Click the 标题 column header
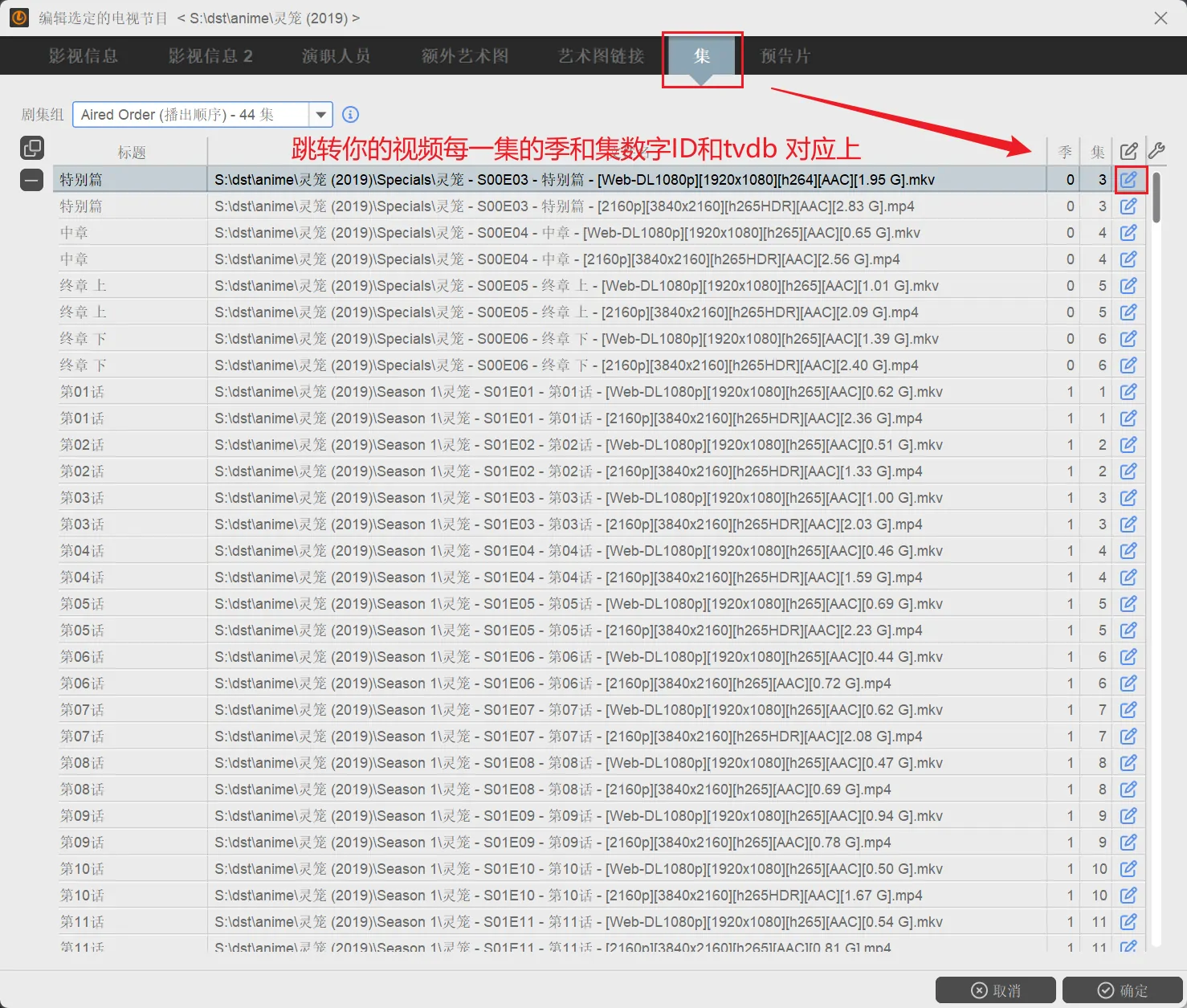1187x1008 pixels. point(132,152)
